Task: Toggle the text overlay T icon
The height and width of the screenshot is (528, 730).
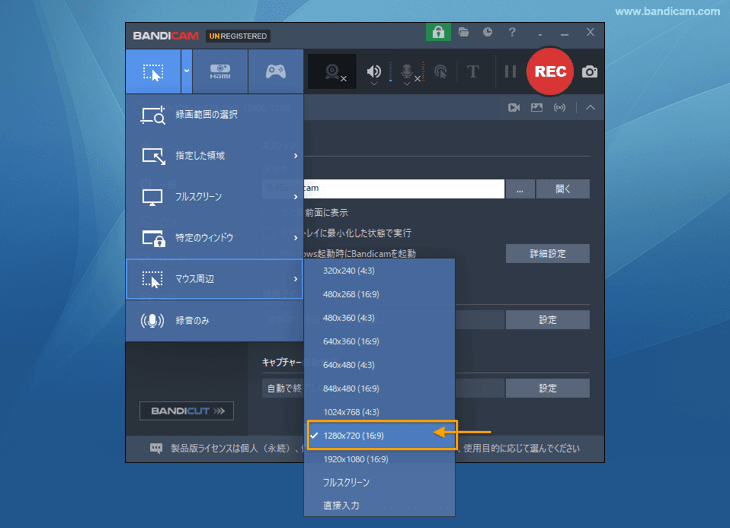Action: (x=473, y=71)
